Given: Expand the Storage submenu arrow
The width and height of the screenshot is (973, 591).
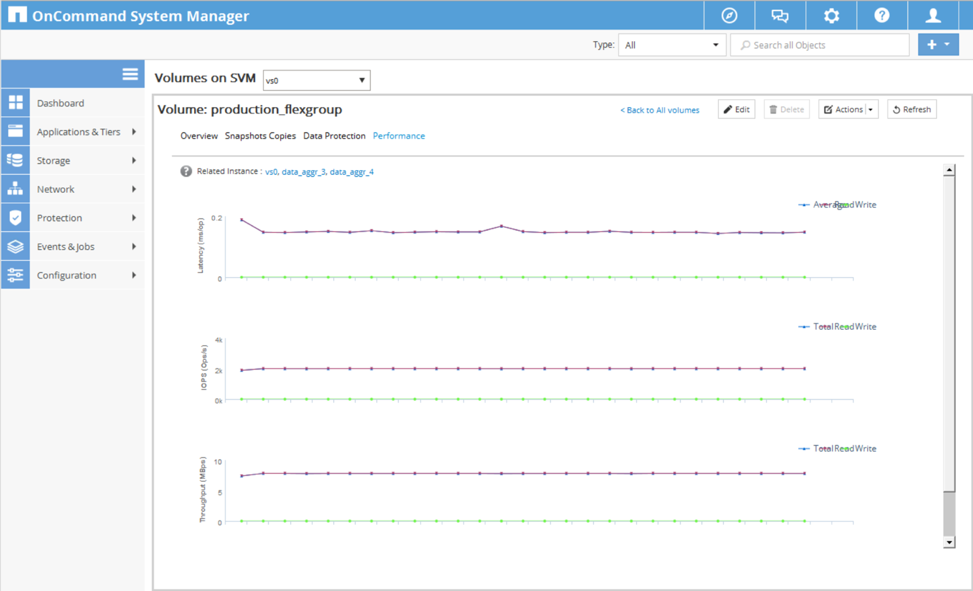Looking at the screenshot, I should pyautogui.click(x=134, y=160).
